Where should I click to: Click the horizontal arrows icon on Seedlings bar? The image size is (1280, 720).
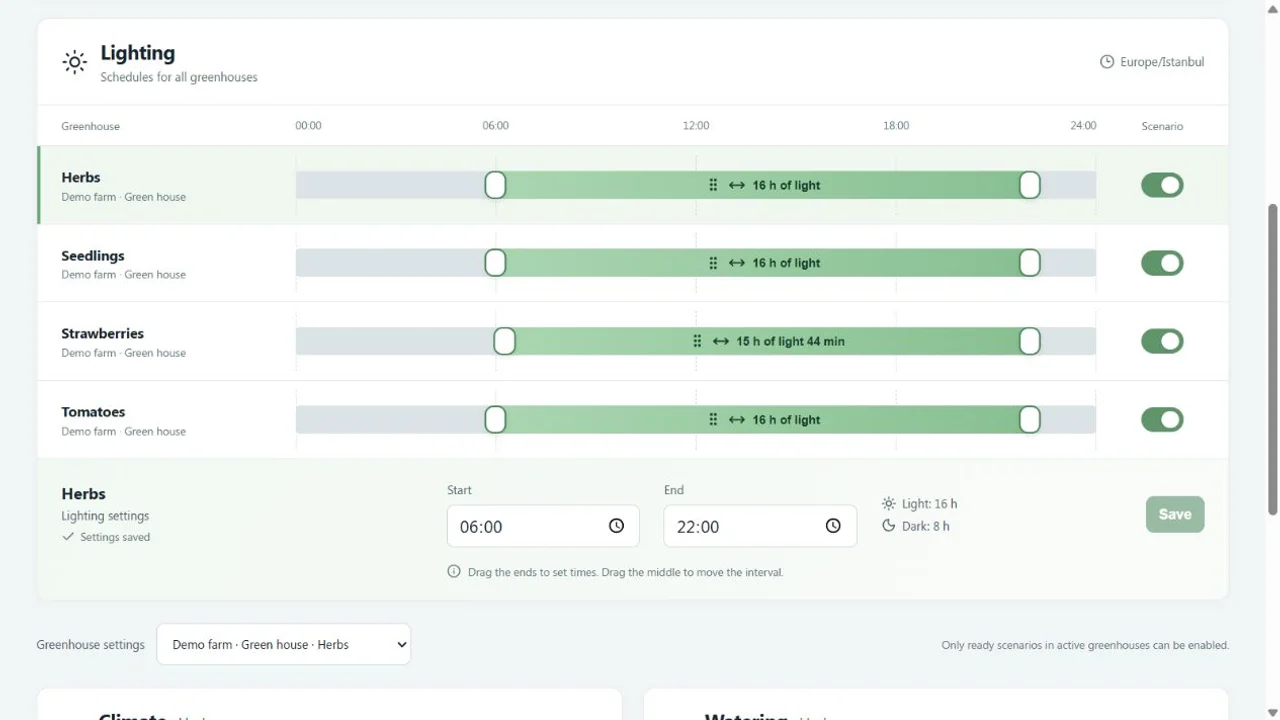click(737, 263)
